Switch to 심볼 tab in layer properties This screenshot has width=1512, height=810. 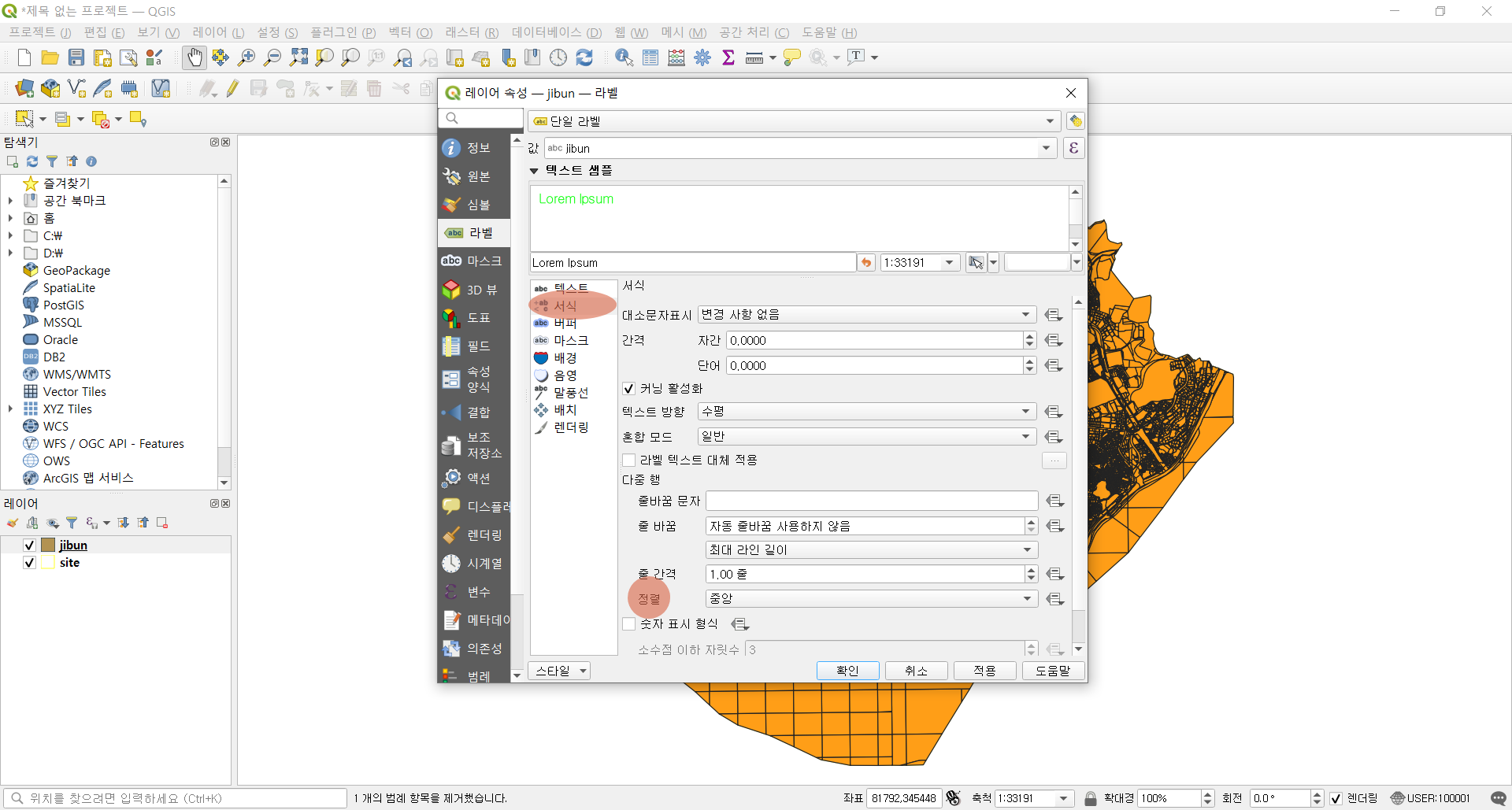pyautogui.click(x=474, y=205)
